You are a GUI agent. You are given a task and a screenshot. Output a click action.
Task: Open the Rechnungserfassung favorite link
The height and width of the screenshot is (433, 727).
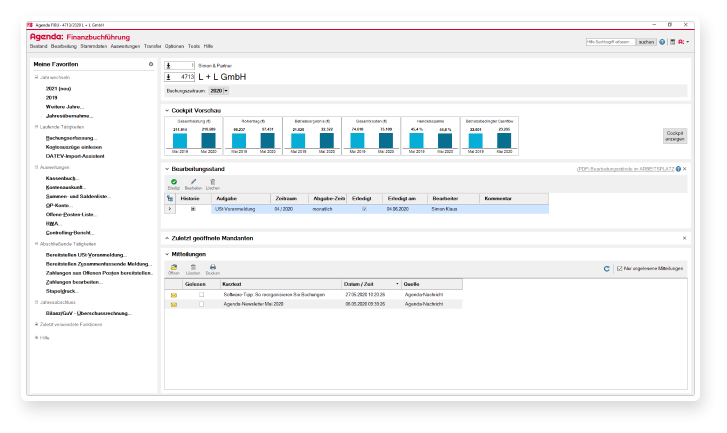(71, 137)
